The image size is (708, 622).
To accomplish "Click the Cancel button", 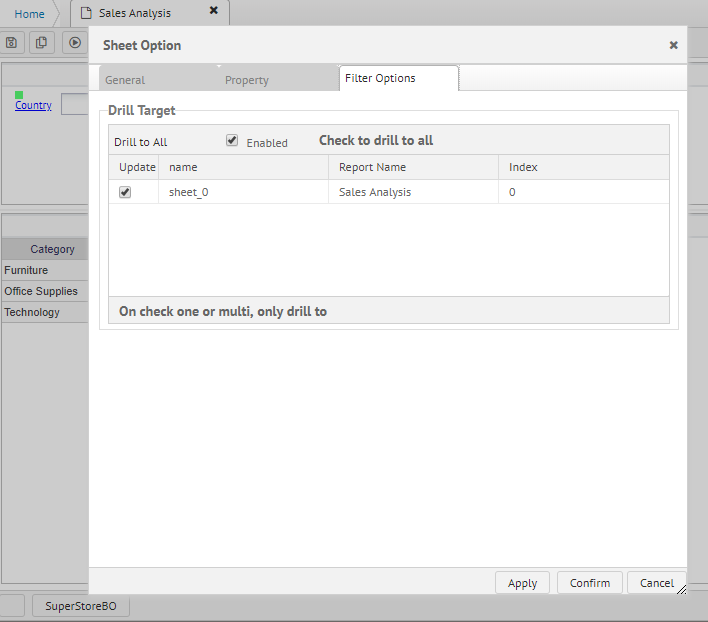I will (656, 583).
